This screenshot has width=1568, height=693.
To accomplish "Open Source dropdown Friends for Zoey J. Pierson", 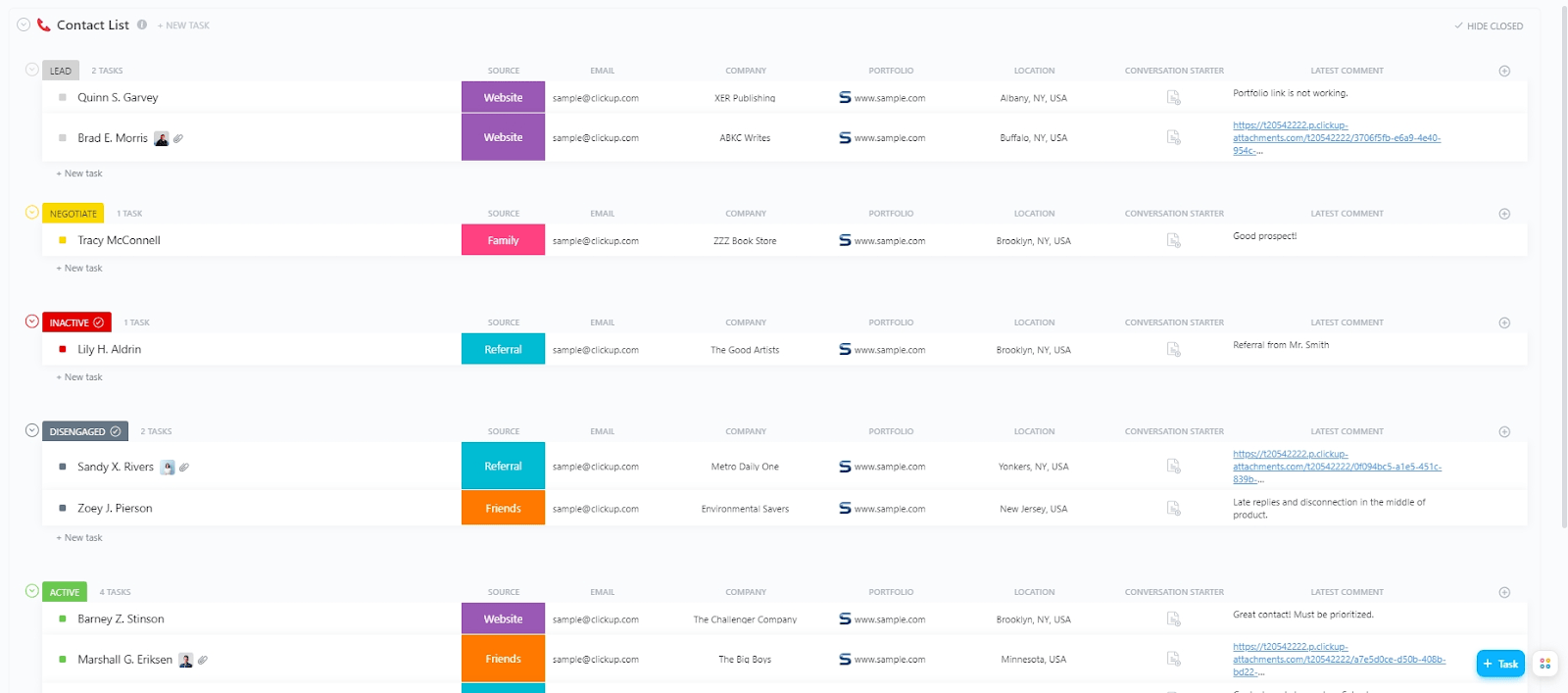I will pos(503,508).
